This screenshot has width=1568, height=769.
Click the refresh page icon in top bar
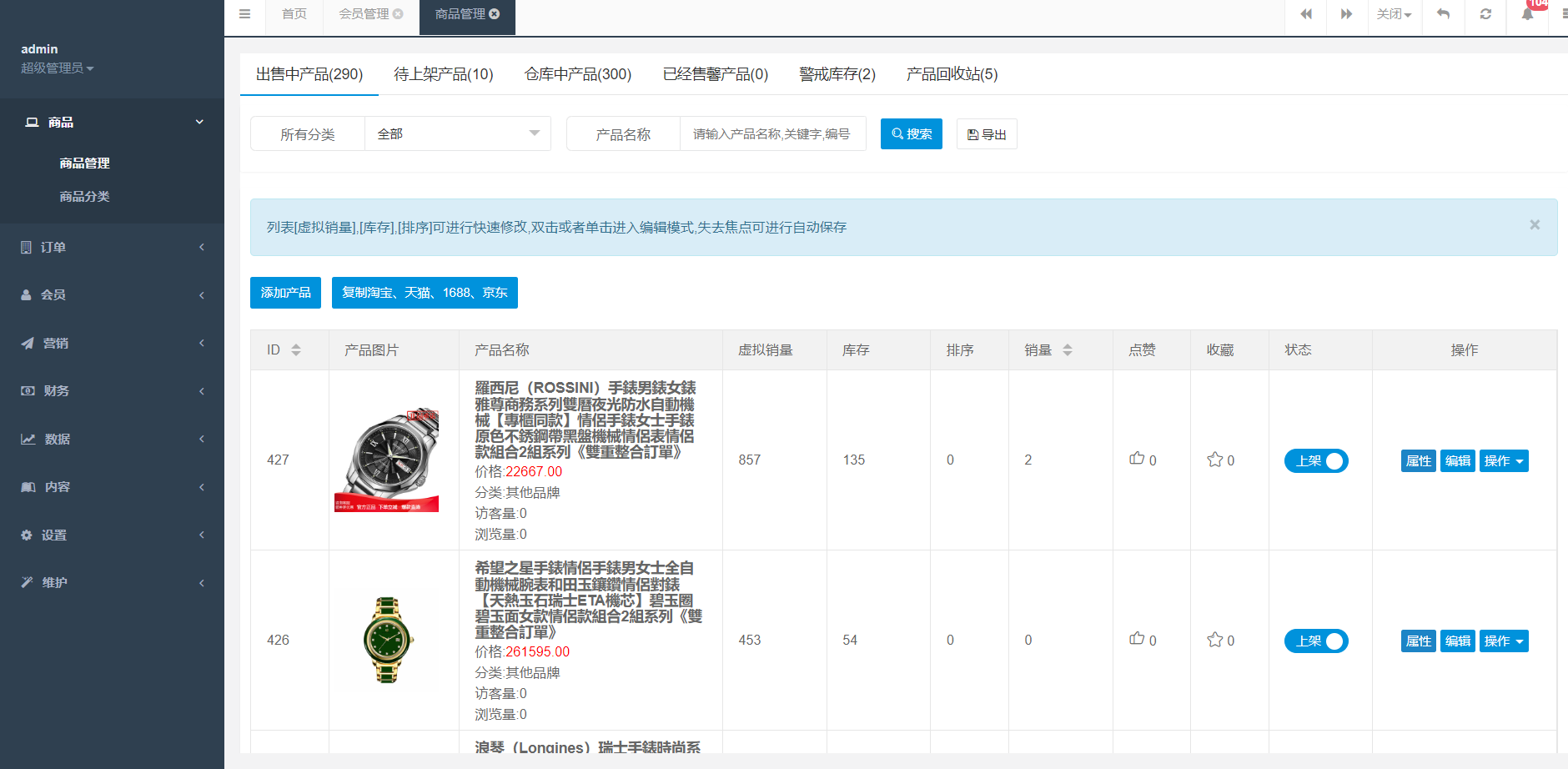[x=1485, y=14]
